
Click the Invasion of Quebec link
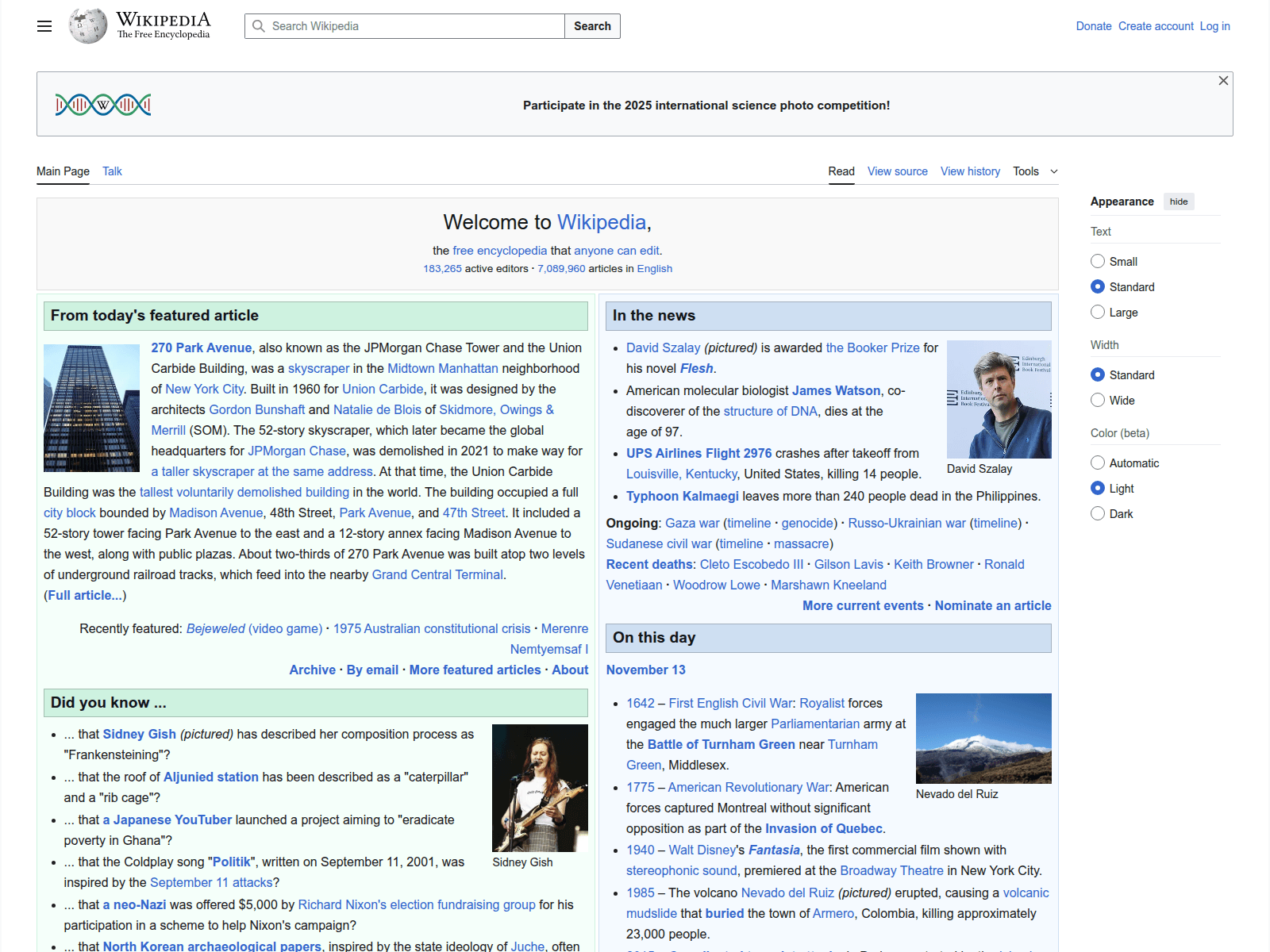click(824, 828)
